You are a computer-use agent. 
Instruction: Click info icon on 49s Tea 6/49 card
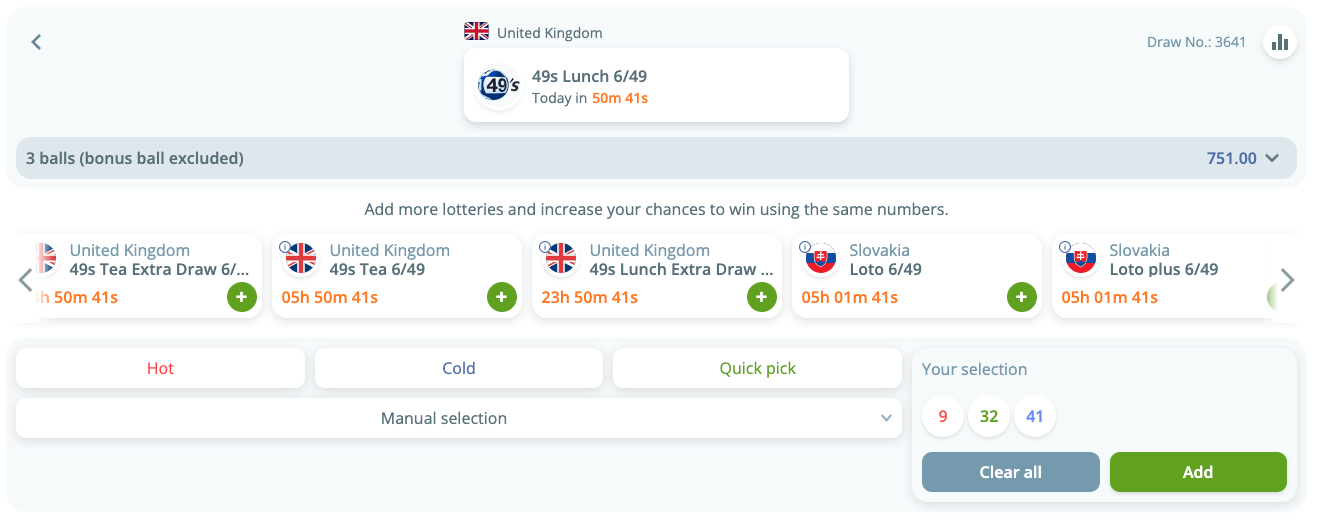coord(285,247)
